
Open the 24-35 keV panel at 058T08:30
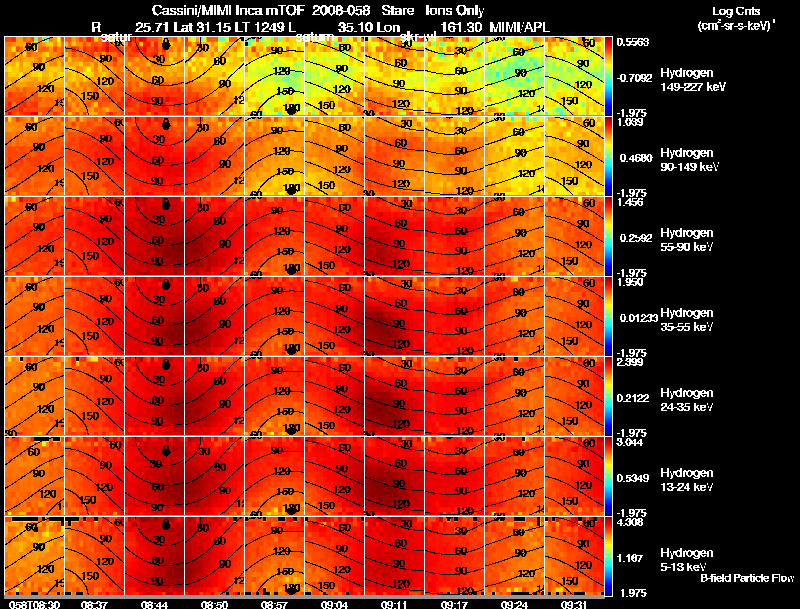tap(34, 396)
